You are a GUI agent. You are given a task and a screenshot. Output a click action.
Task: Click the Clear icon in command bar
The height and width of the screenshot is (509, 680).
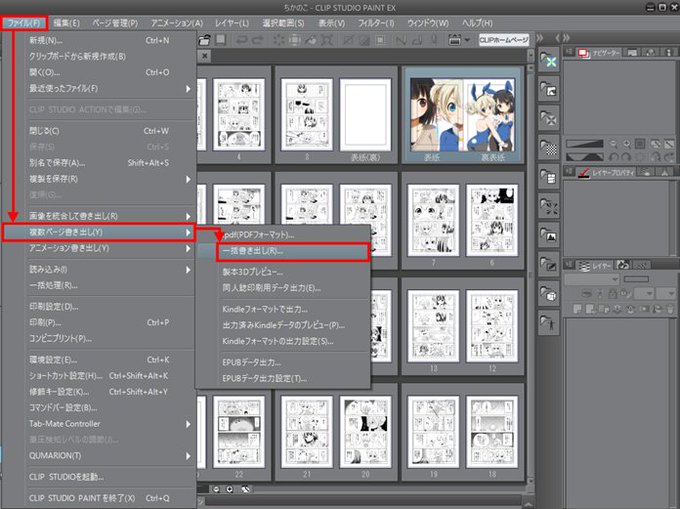[x=278, y=40]
